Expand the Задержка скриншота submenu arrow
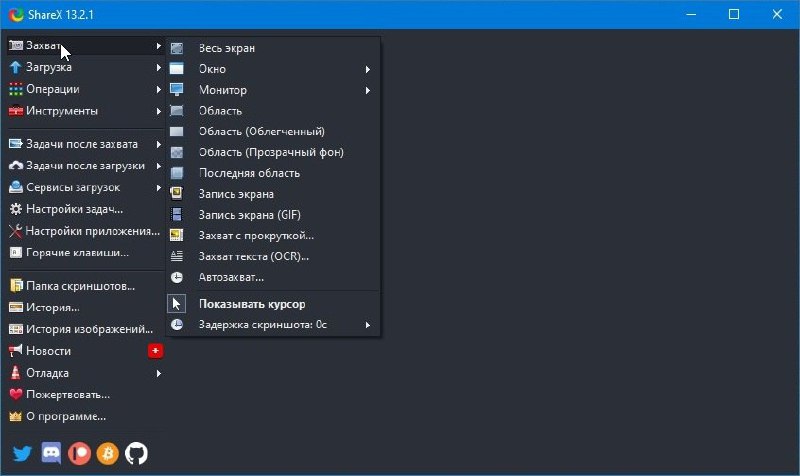This screenshot has width=800, height=476. pyautogui.click(x=368, y=325)
